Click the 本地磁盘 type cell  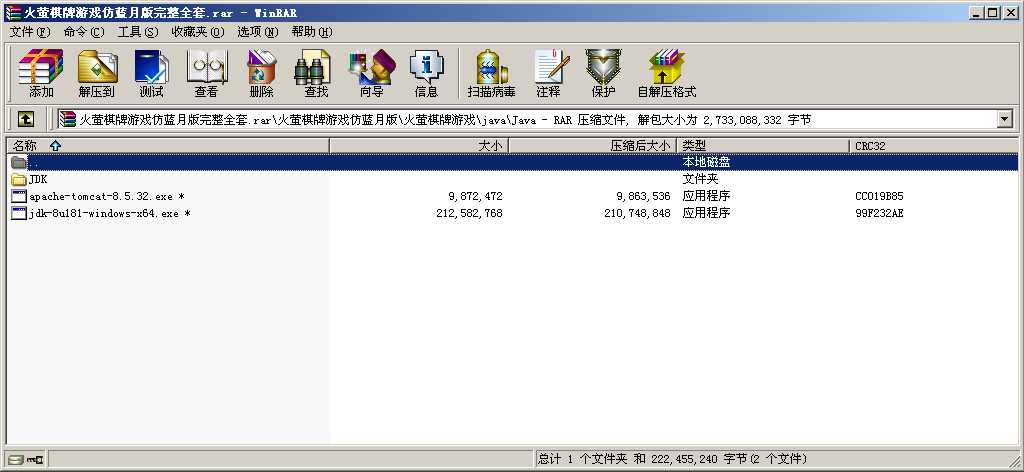706,162
